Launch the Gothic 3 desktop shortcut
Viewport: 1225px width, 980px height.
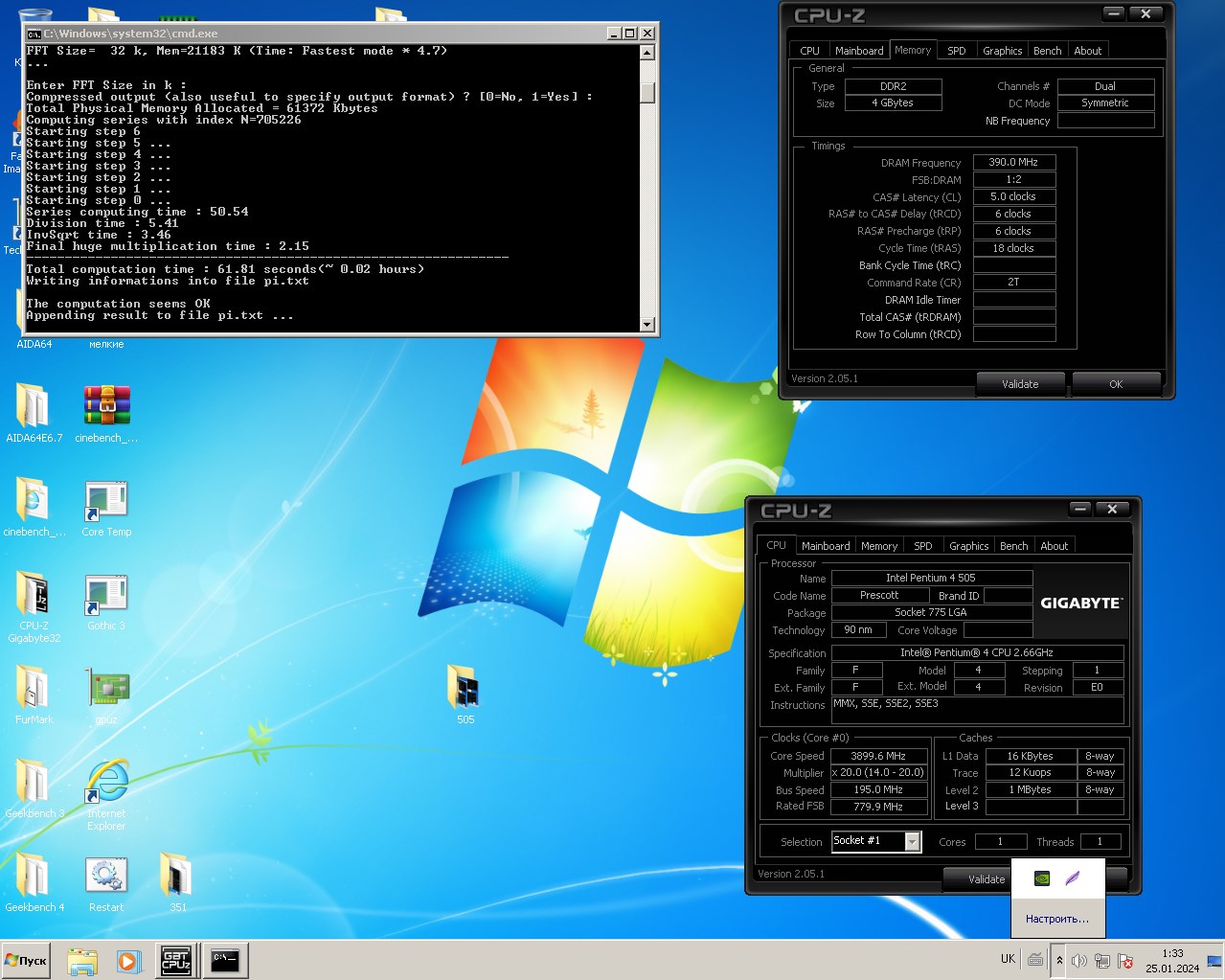pos(106,600)
